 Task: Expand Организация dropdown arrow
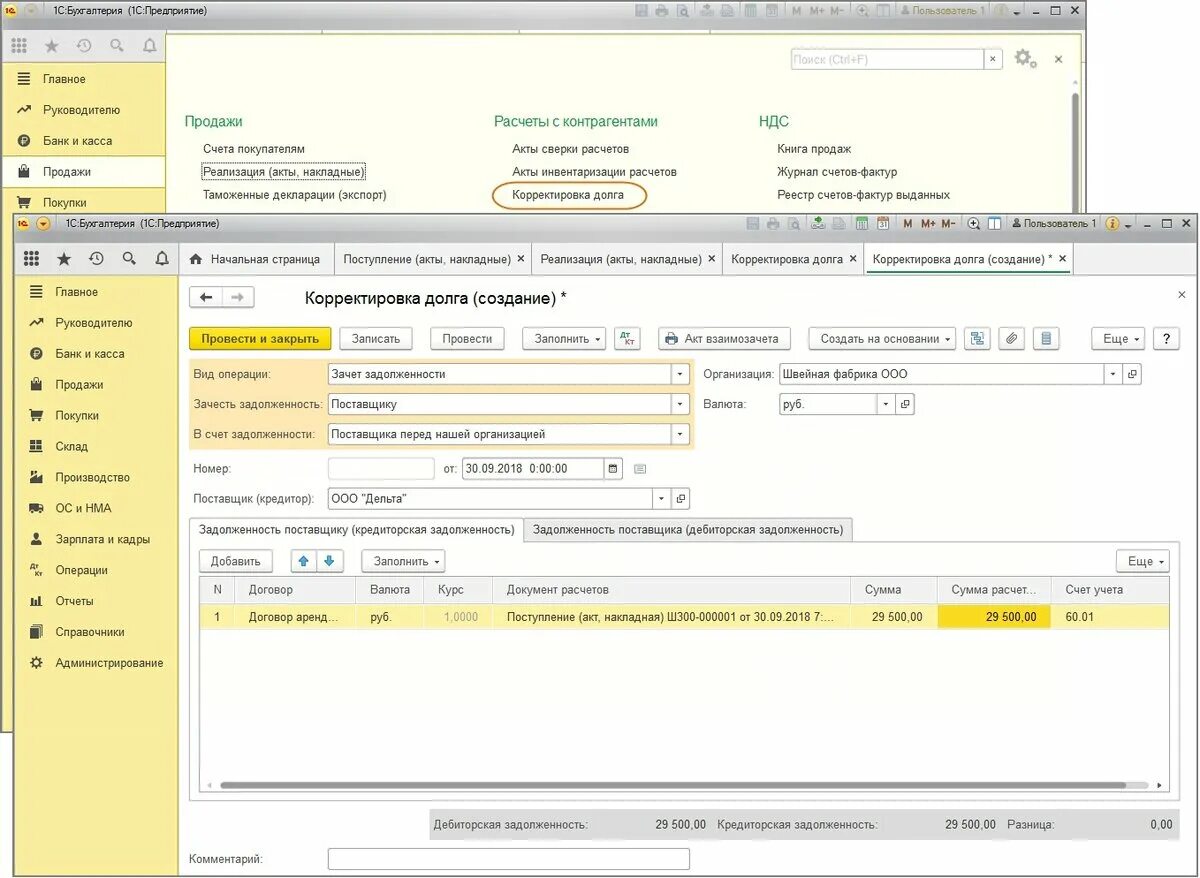tap(1113, 374)
